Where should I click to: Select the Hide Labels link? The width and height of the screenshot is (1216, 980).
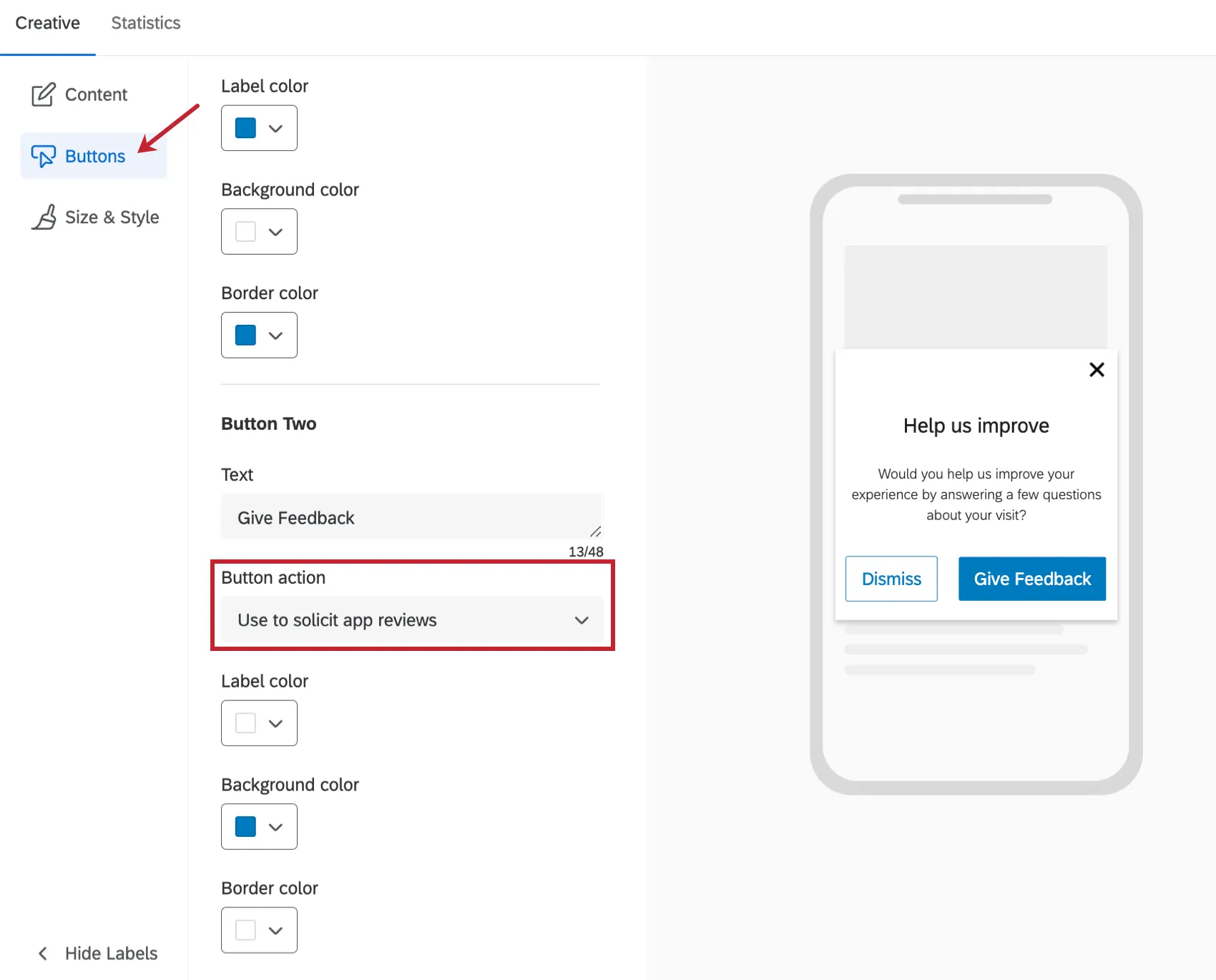pos(110,953)
